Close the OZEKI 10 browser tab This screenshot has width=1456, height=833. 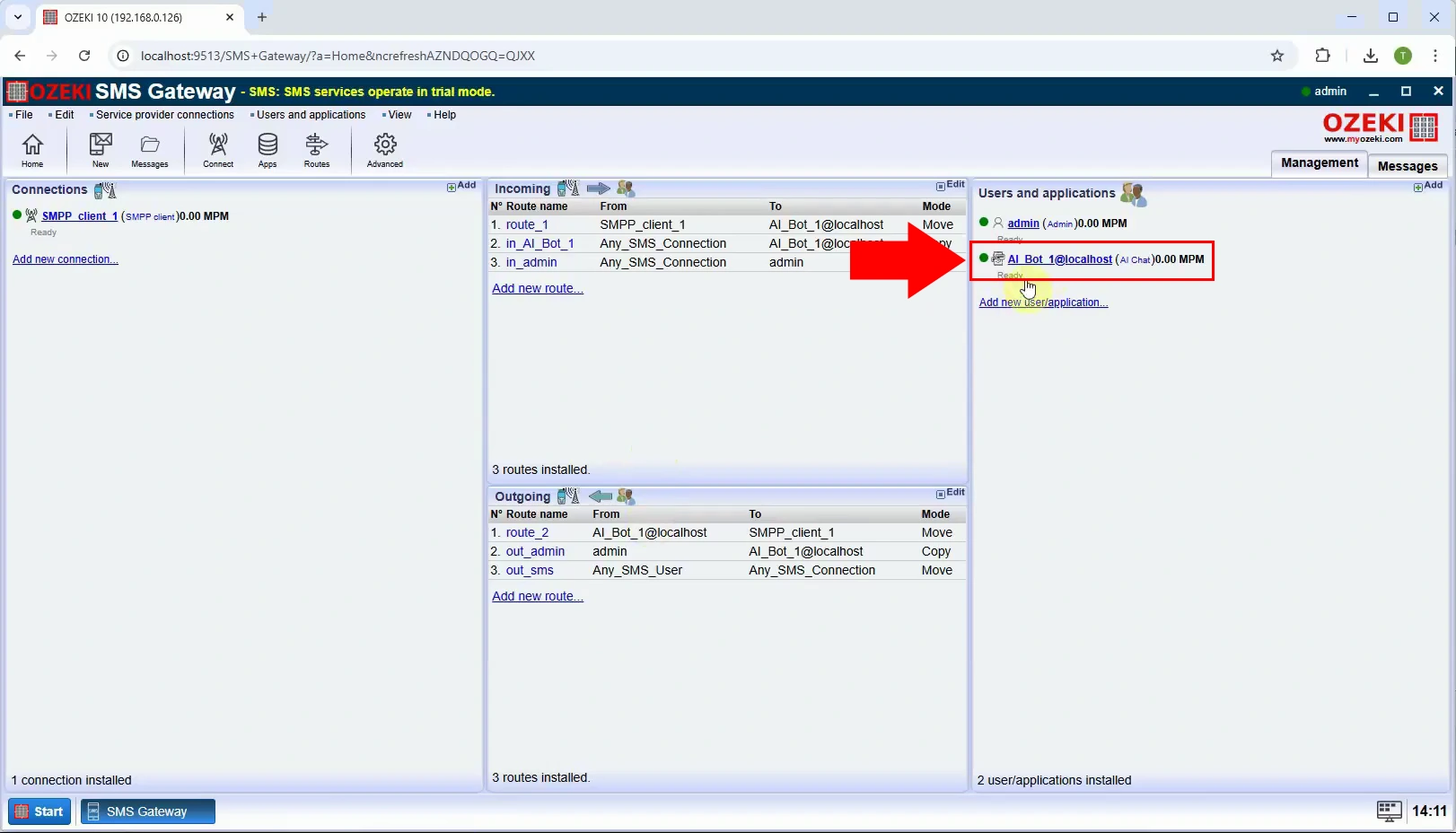click(x=230, y=17)
